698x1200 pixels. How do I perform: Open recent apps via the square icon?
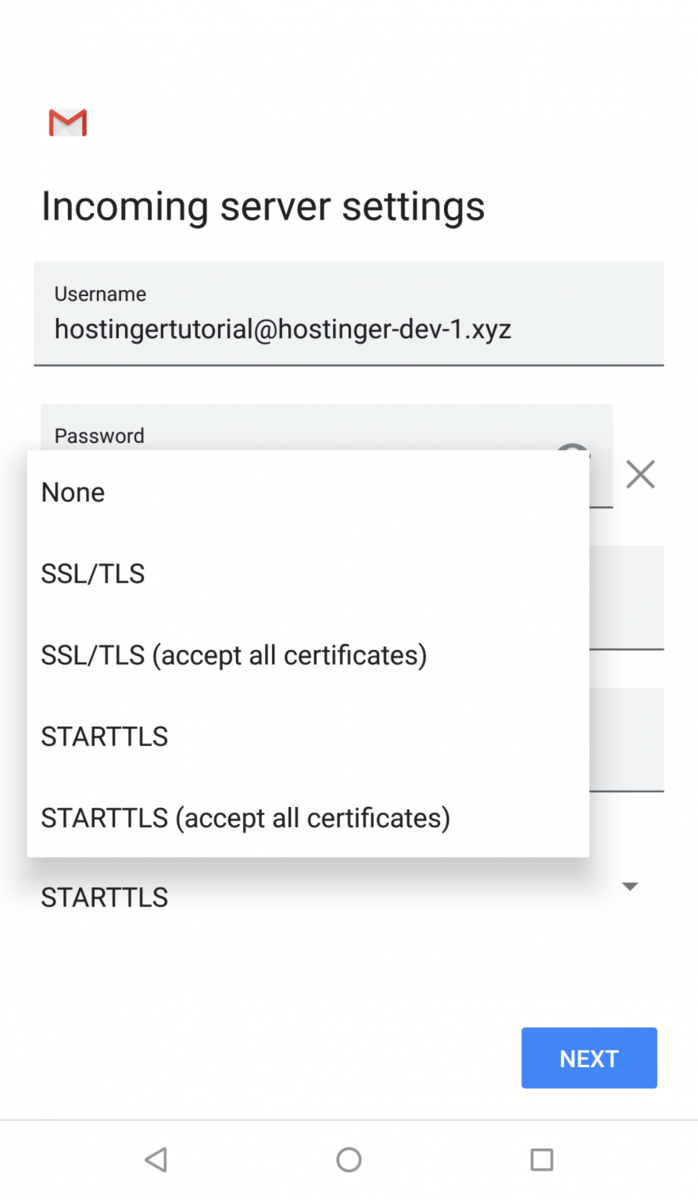click(x=542, y=1159)
